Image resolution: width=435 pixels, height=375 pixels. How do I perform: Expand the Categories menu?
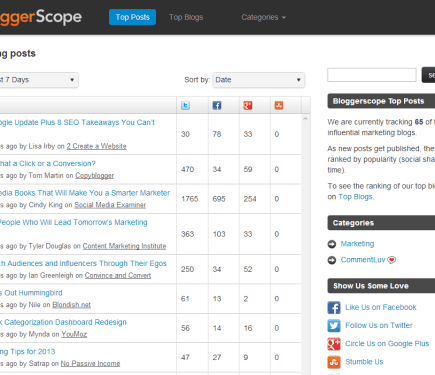[x=263, y=17]
